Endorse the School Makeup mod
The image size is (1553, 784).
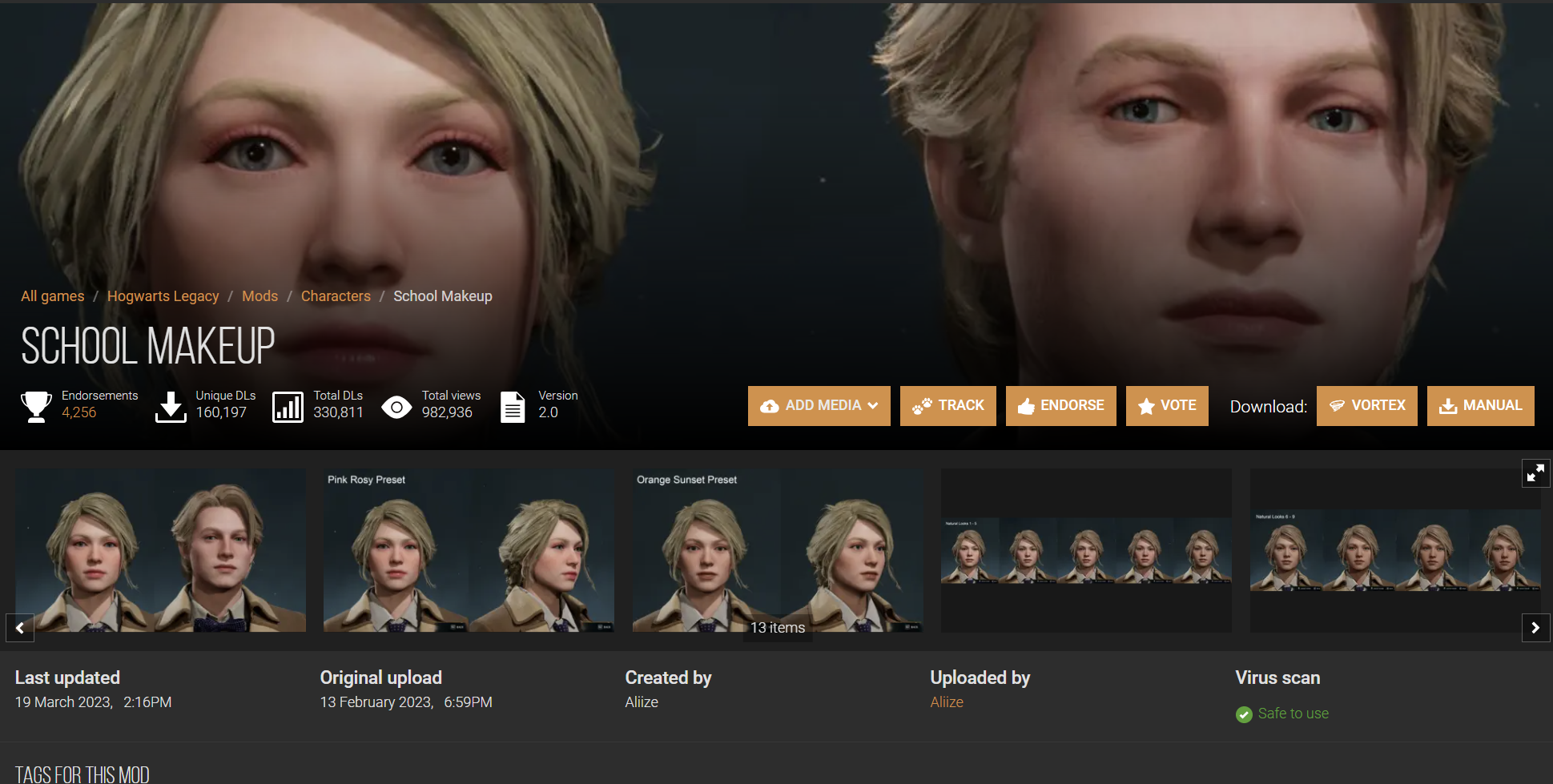pyautogui.click(x=1061, y=406)
